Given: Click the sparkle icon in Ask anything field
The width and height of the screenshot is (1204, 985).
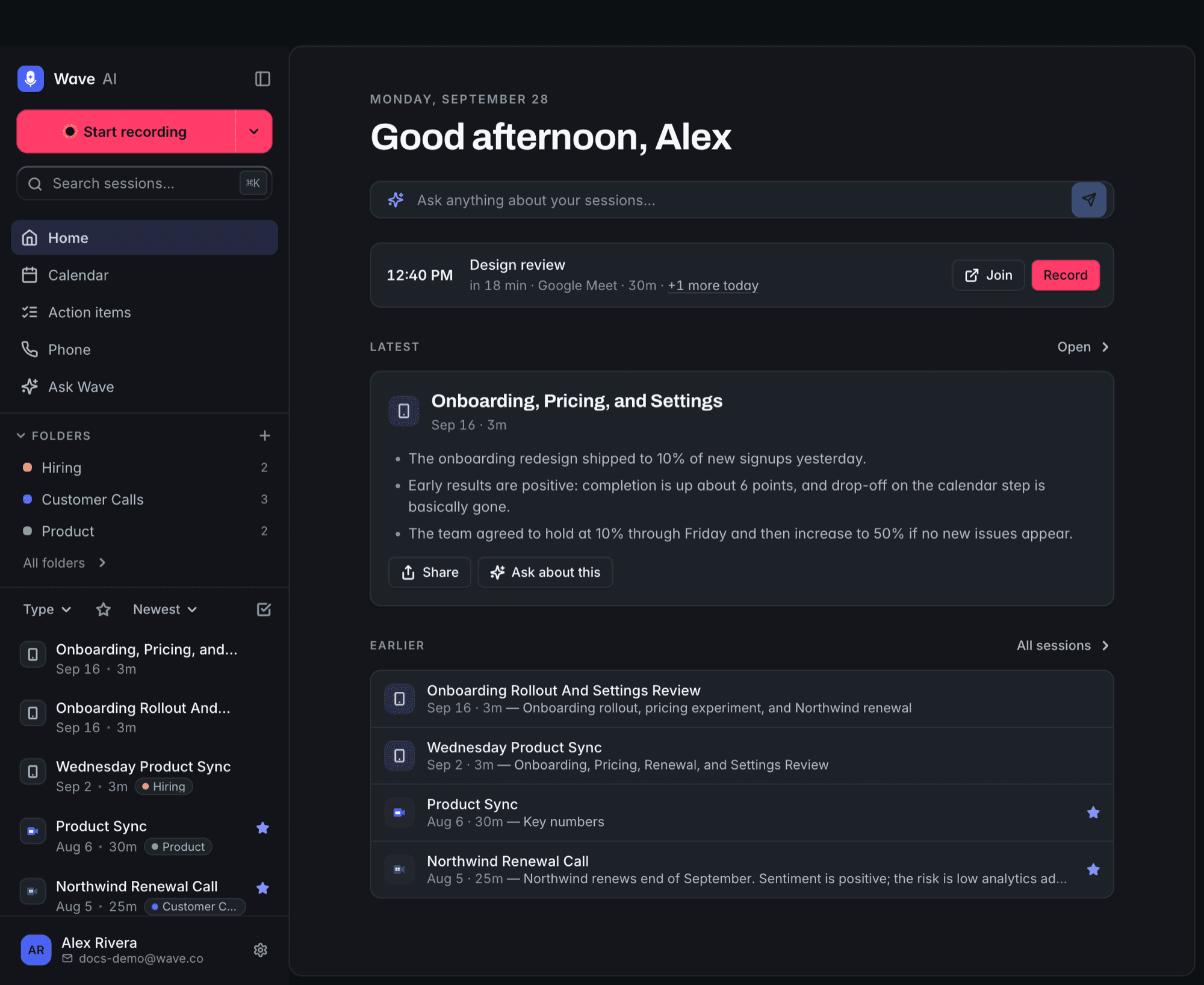Looking at the screenshot, I should click(396, 200).
